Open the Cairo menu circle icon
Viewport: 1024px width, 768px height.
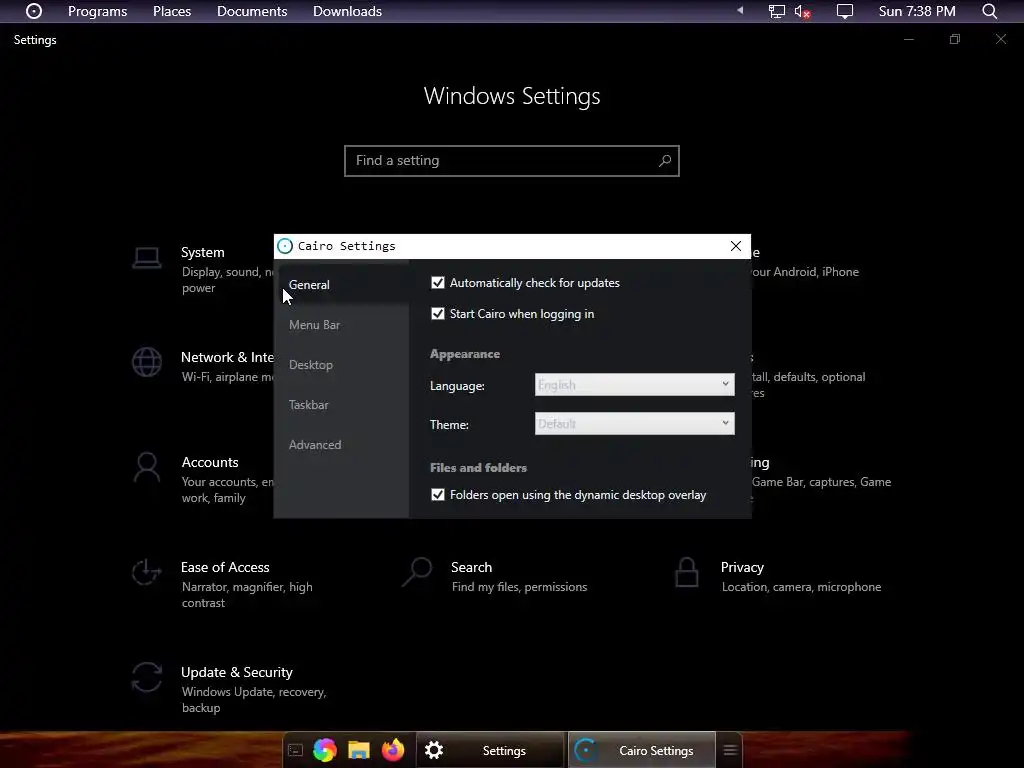click(34, 11)
